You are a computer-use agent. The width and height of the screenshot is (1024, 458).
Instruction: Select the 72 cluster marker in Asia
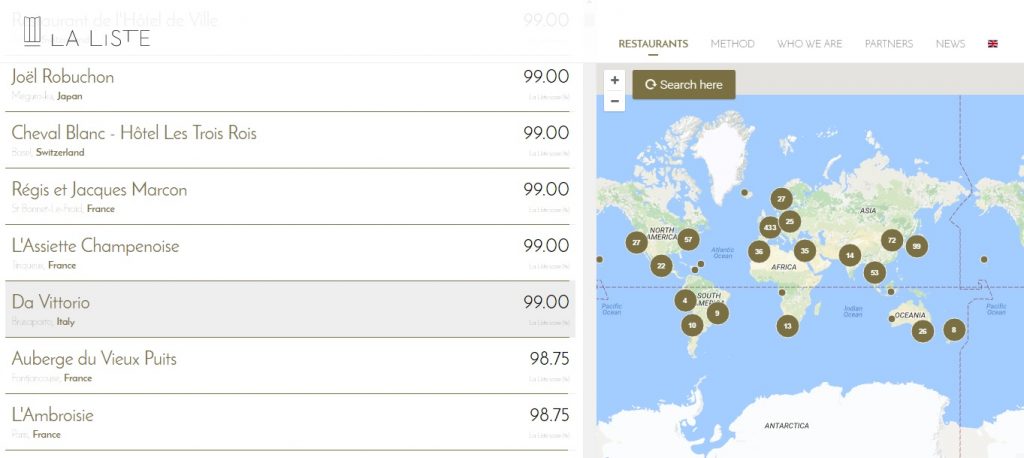tap(891, 240)
